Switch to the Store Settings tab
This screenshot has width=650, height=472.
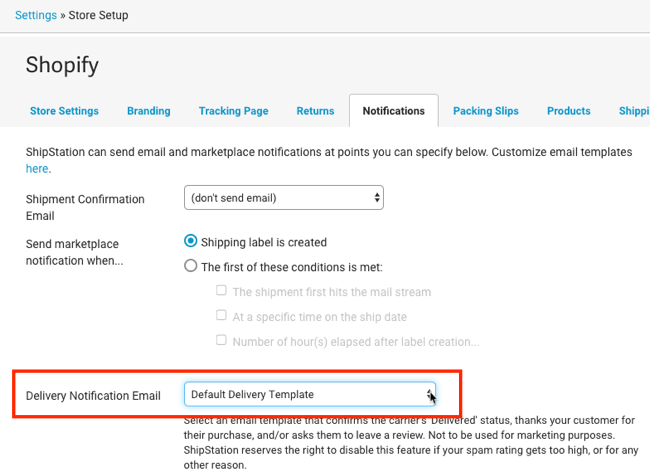point(64,111)
